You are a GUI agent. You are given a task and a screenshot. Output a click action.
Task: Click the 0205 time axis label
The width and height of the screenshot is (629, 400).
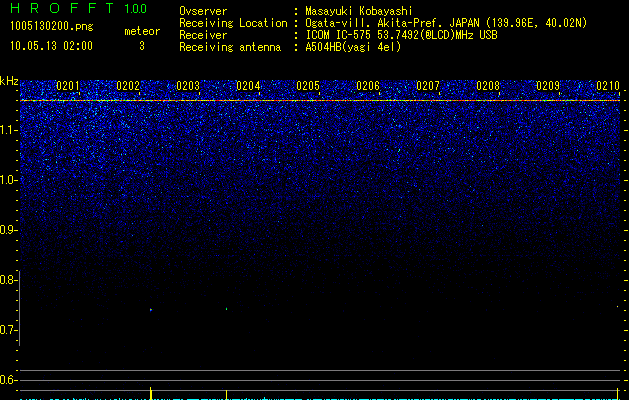(308, 86)
